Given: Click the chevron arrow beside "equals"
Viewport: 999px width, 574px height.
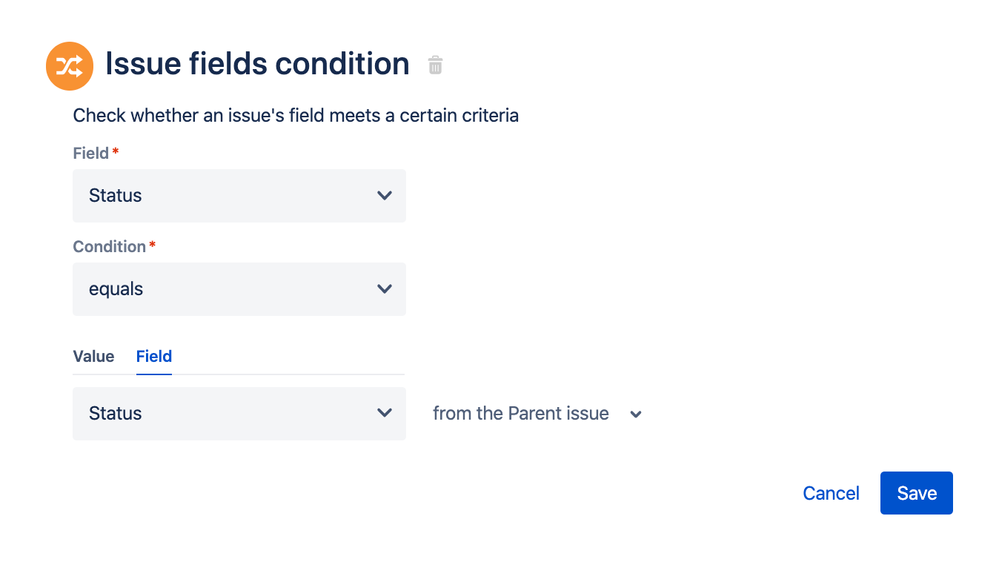Looking at the screenshot, I should point(384,289).
